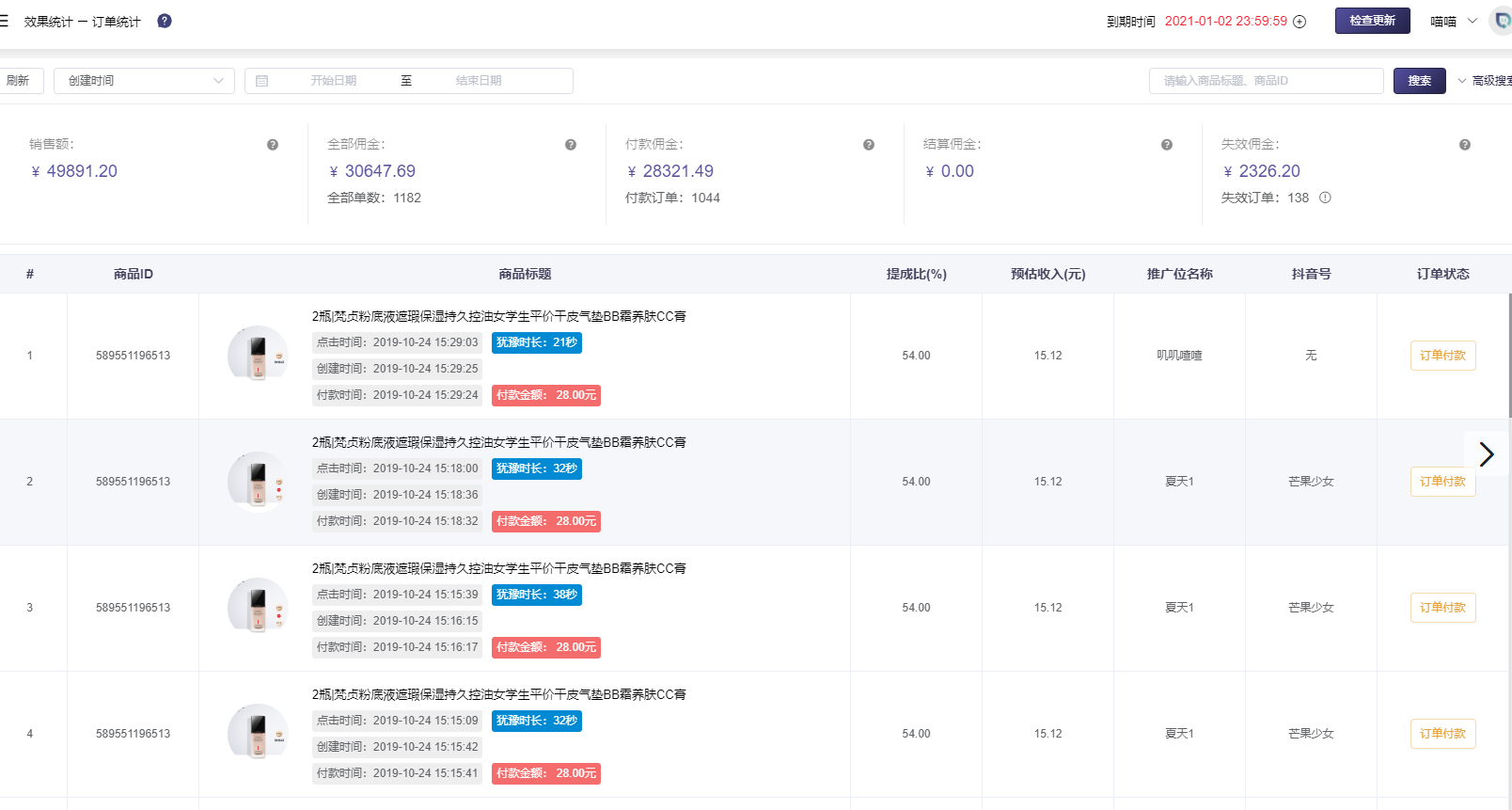
Task: Click help icon on 失效佣金 card
Action: click(x=1465, y=145)
